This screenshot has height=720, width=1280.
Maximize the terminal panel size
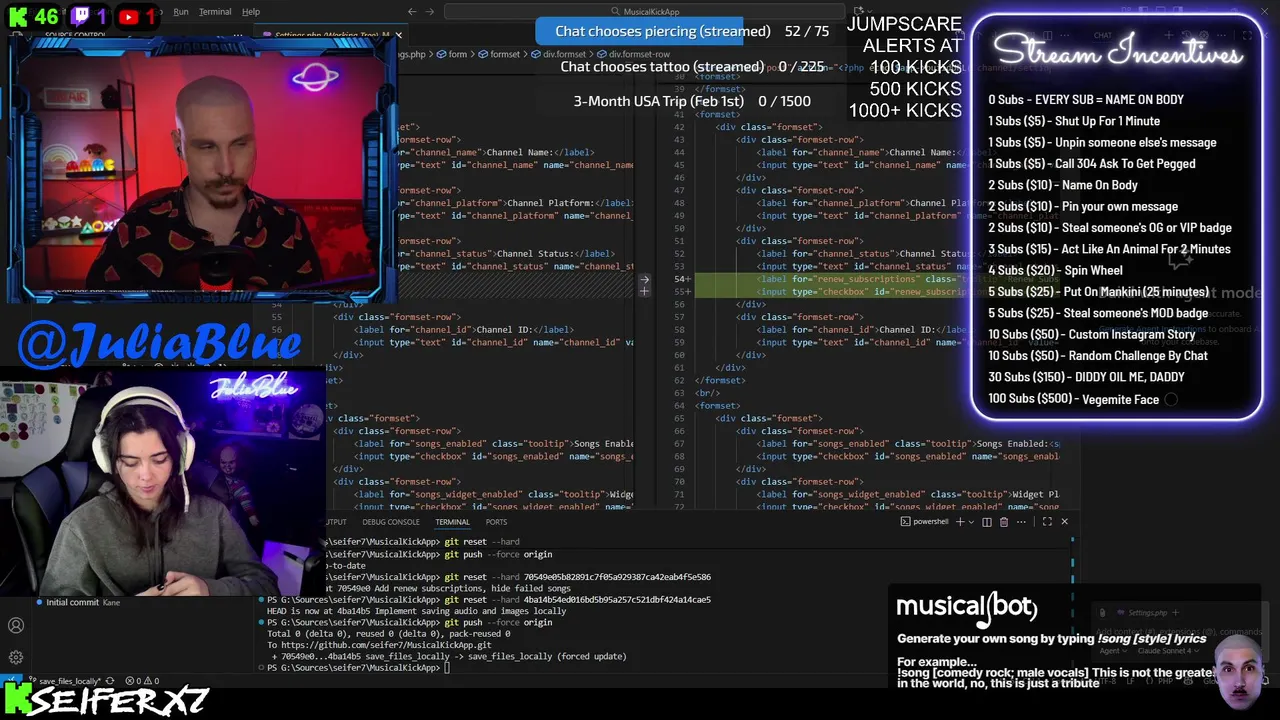1047,522
